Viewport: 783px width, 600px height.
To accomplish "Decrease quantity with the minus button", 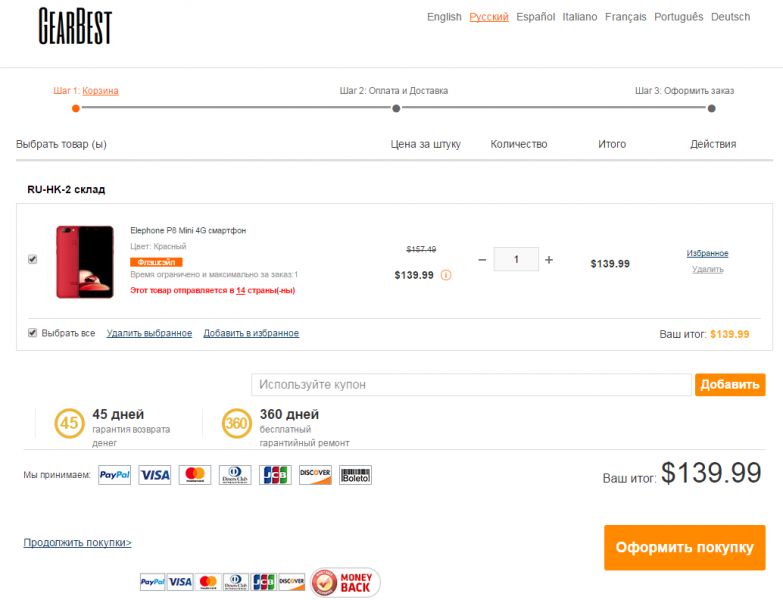I will 482,260.
